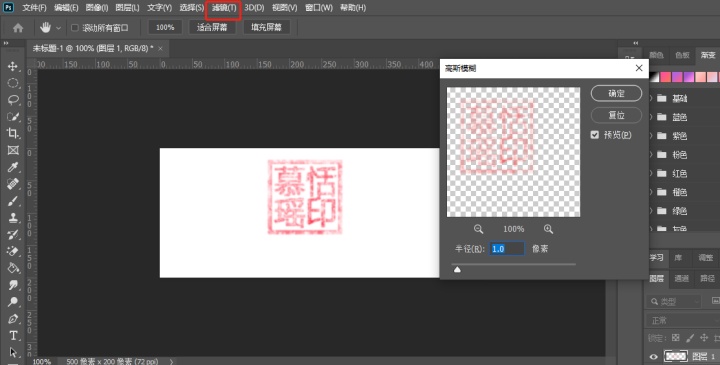
Task: Lock layer position icon
Action: coord(704,338)
